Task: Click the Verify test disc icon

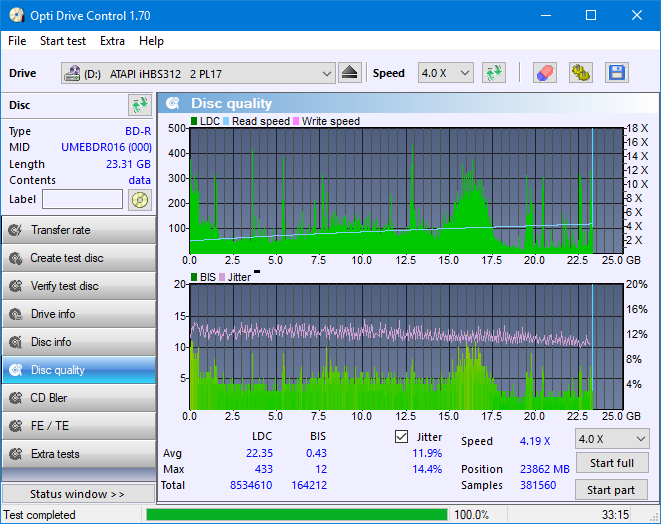Action: tap(16, 286)
